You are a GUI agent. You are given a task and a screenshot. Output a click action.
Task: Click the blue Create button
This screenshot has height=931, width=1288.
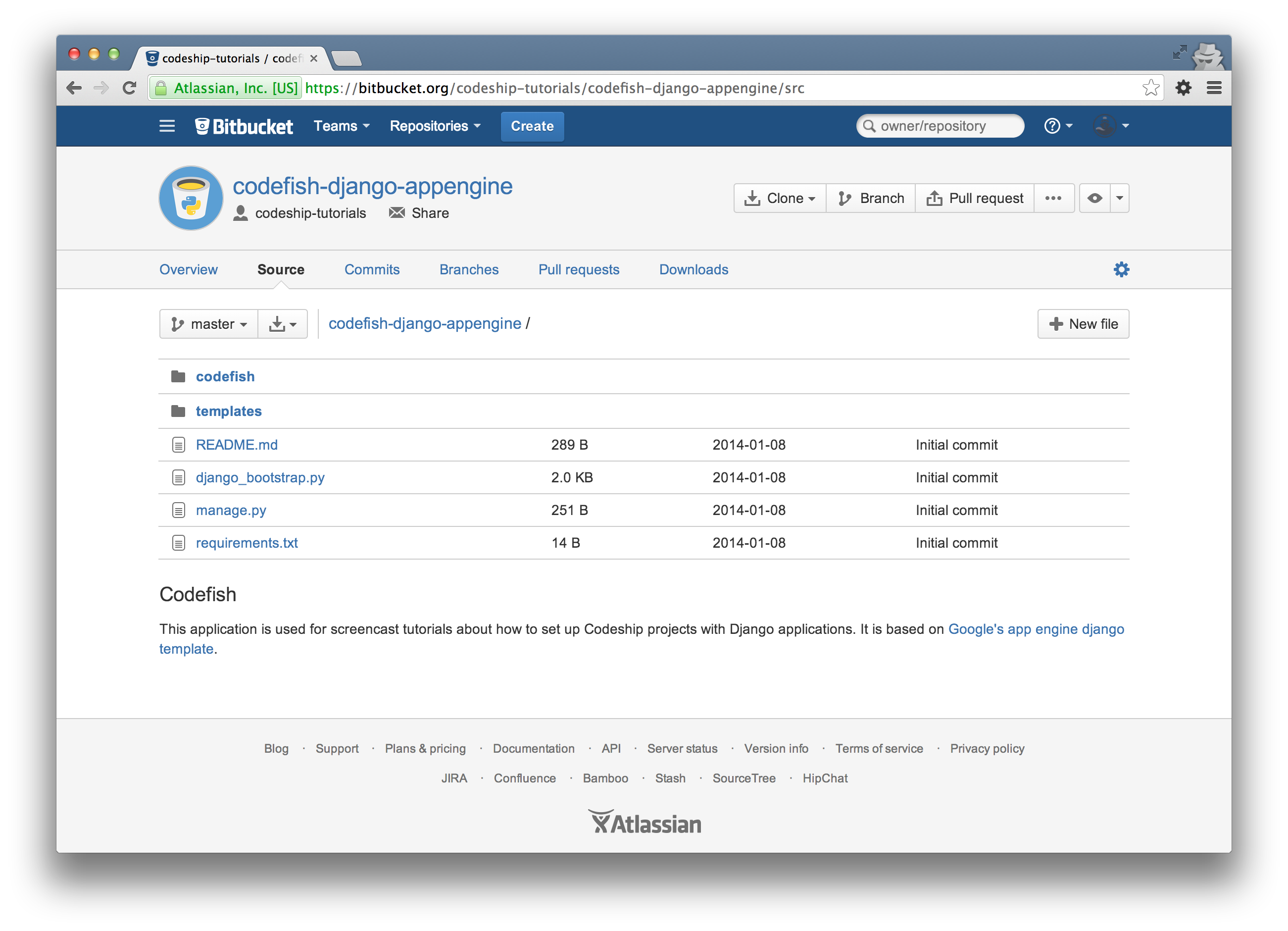tap(532, 126)
